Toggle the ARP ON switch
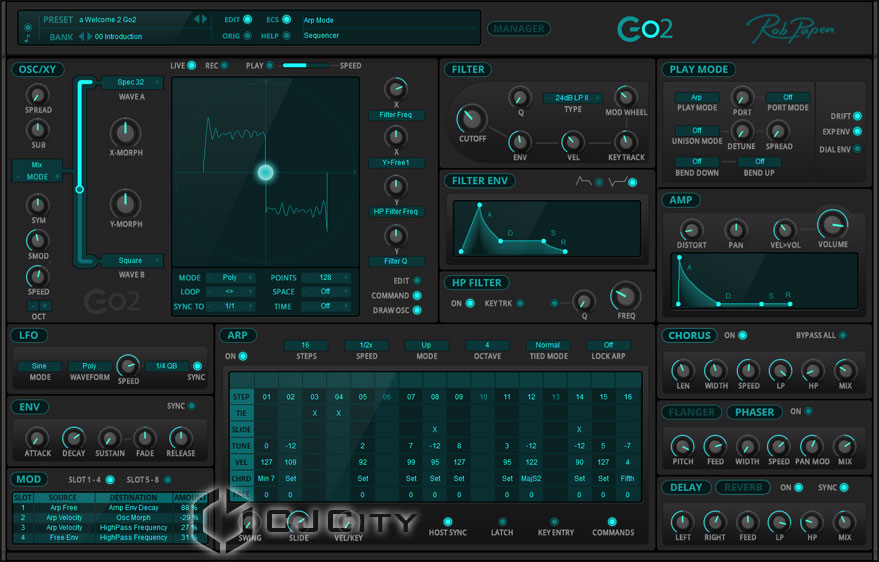 tap(243, 356)
